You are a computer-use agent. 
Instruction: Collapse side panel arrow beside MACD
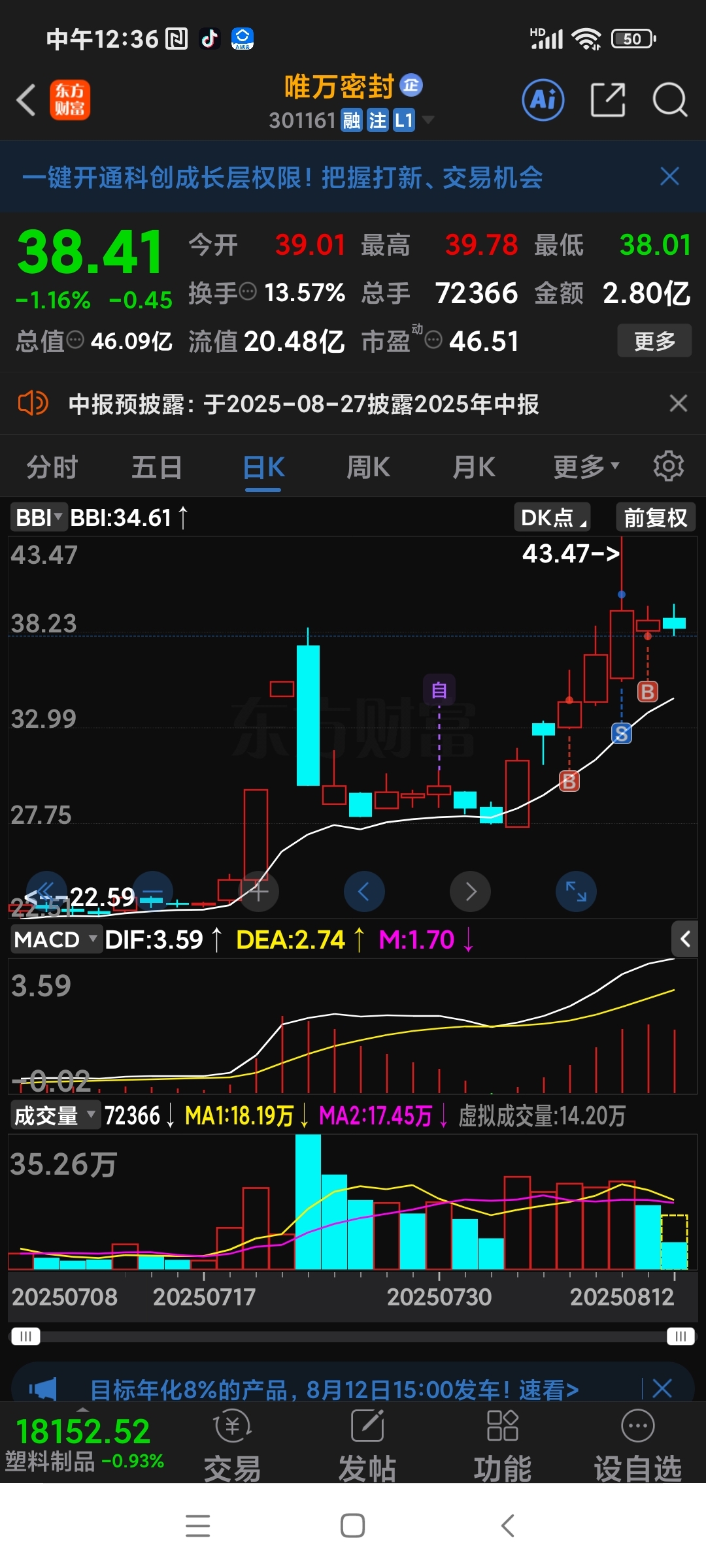tap(685, 939)
